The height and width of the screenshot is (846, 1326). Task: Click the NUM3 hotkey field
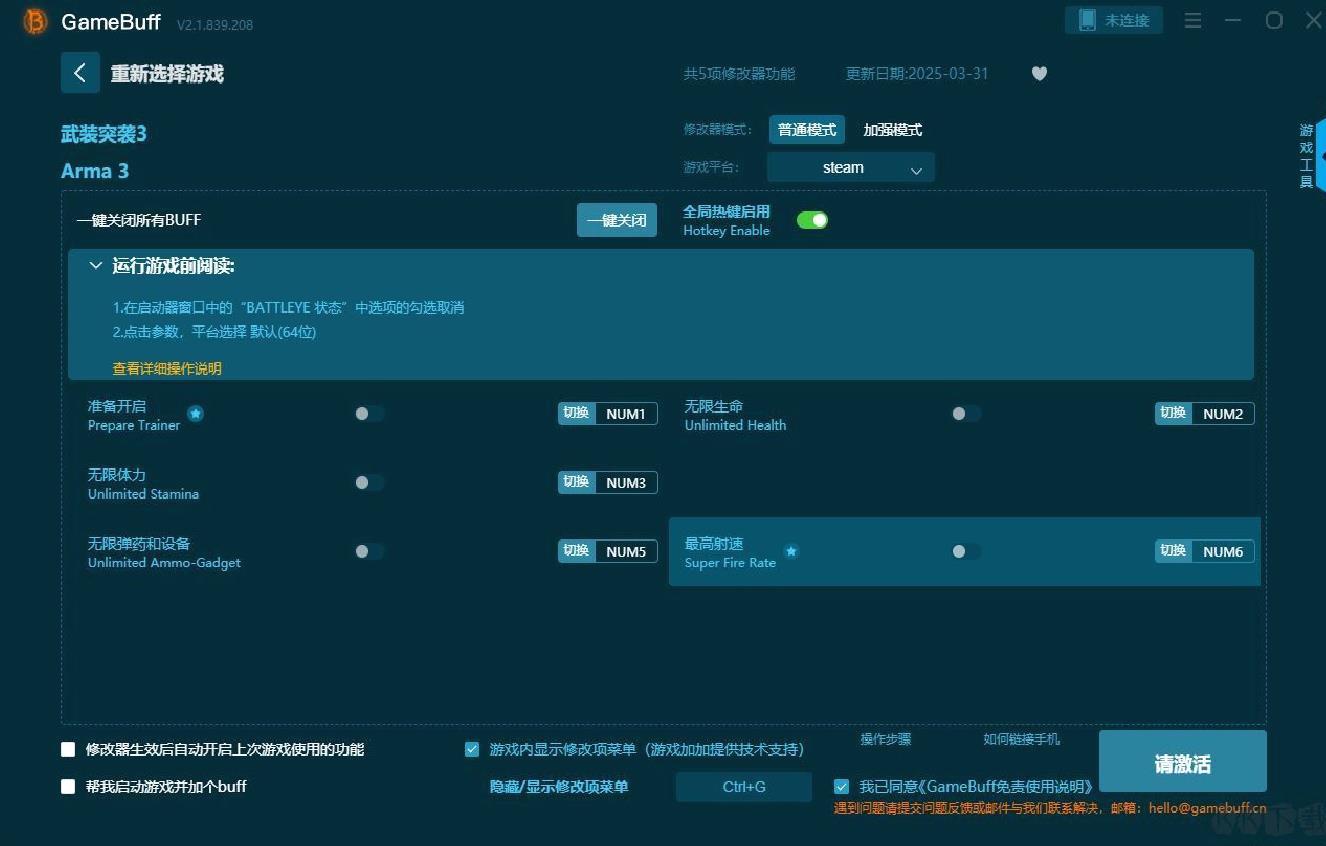point(626,482)
